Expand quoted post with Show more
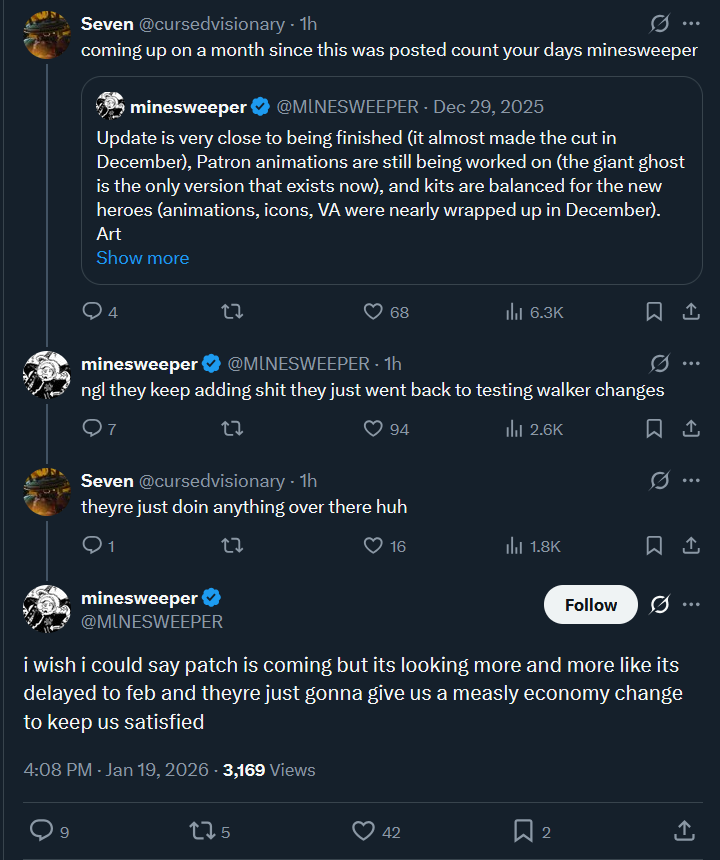720x860 pixels. 142,258
